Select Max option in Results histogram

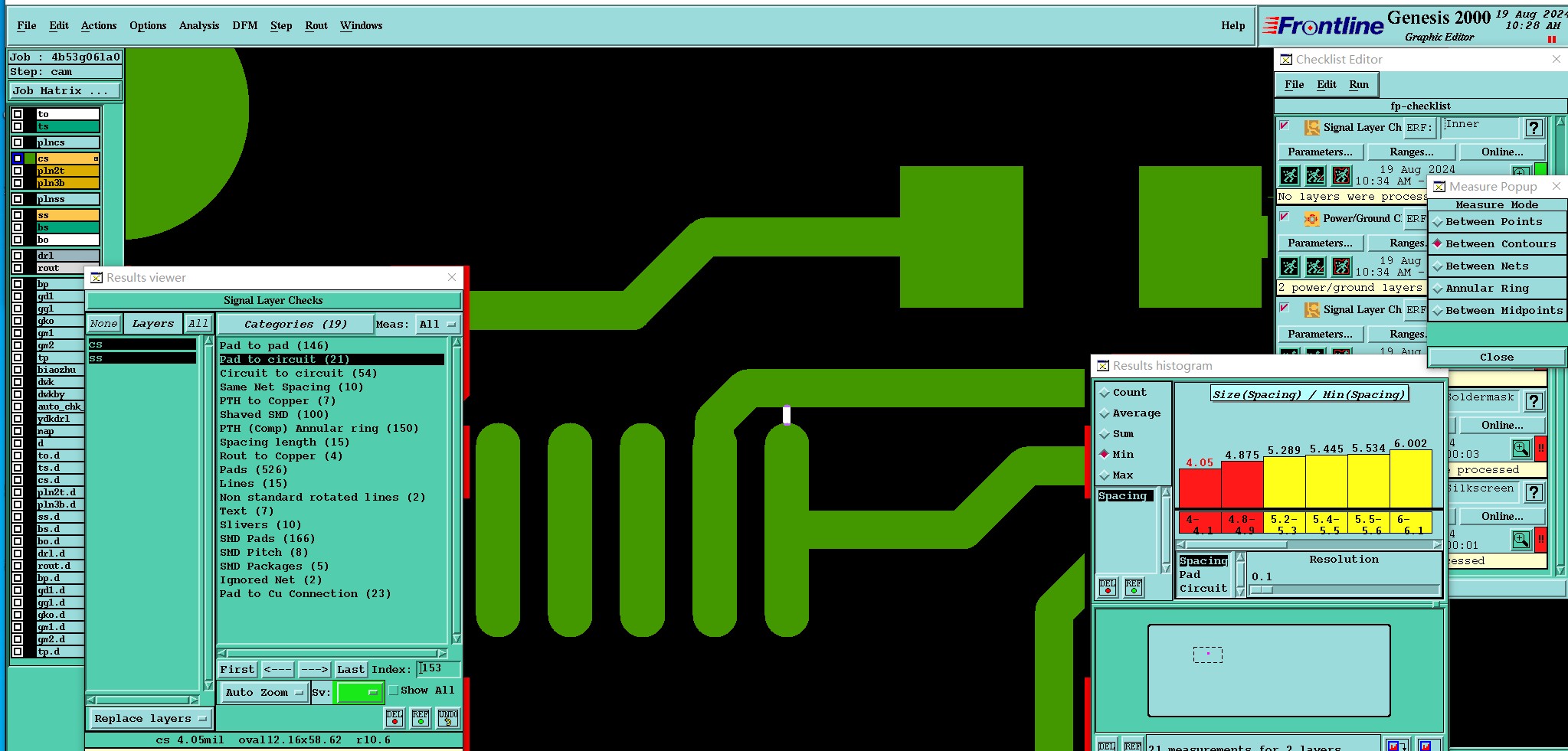[x=1116, y=475]
